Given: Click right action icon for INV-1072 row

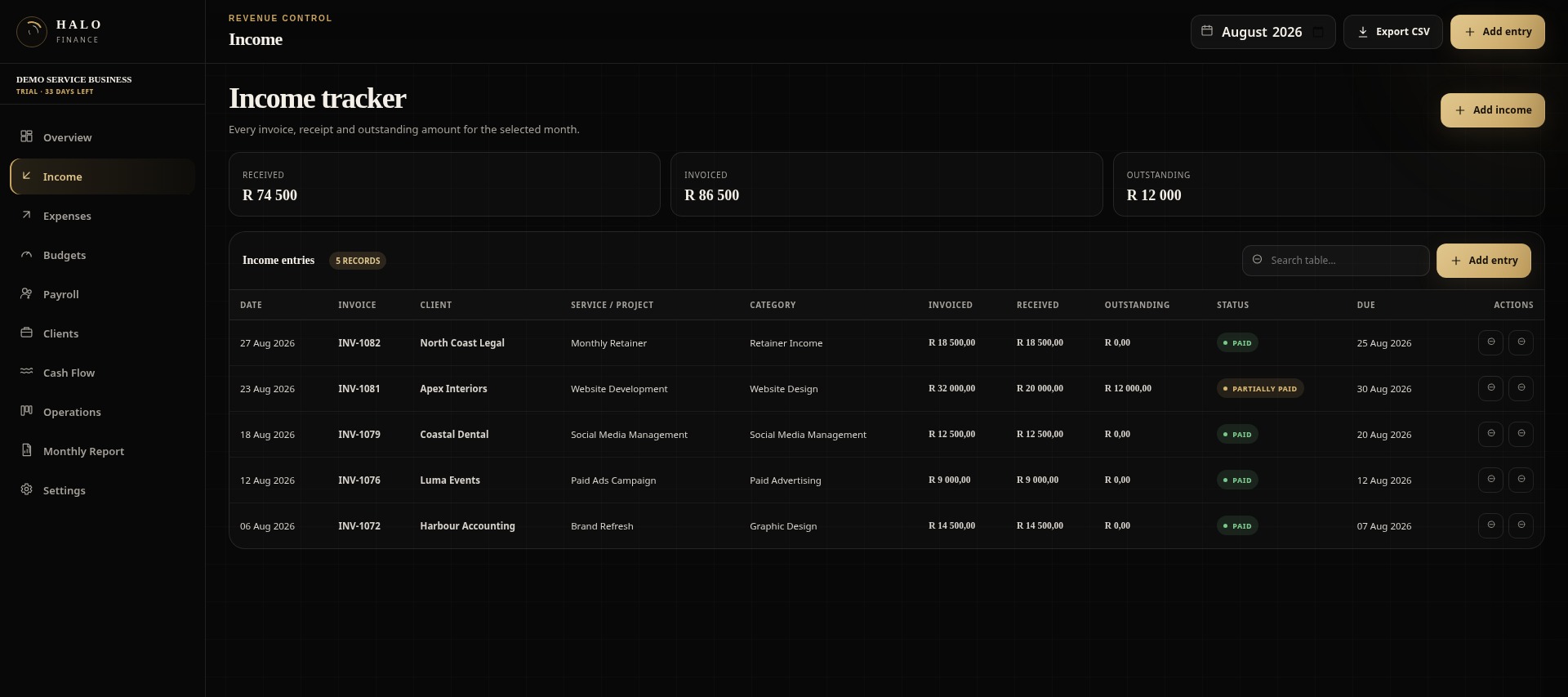Looking at the screenshot, I should [x=1521, y=525].
